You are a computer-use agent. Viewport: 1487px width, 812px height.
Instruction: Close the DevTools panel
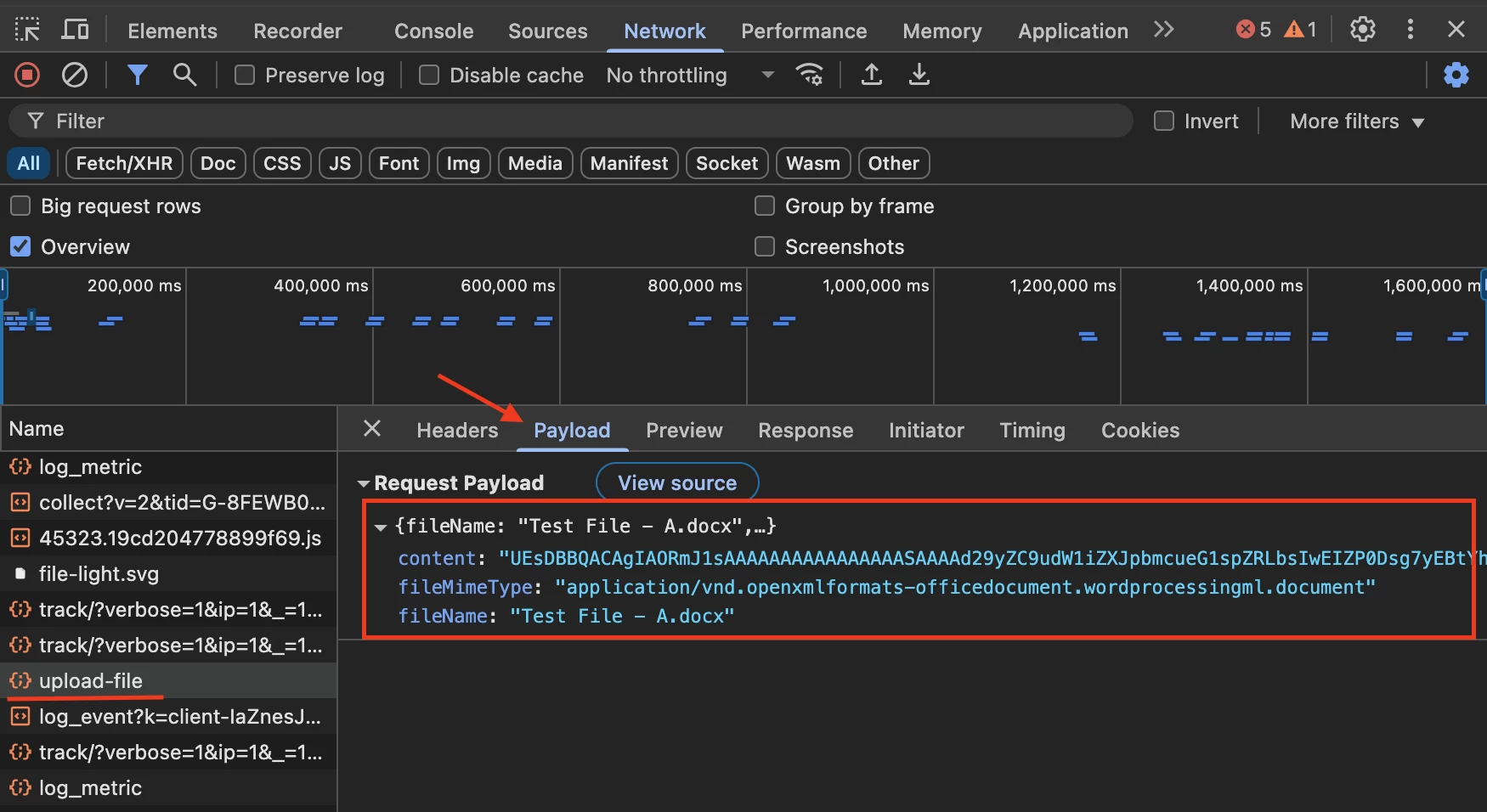(1456, 30)
